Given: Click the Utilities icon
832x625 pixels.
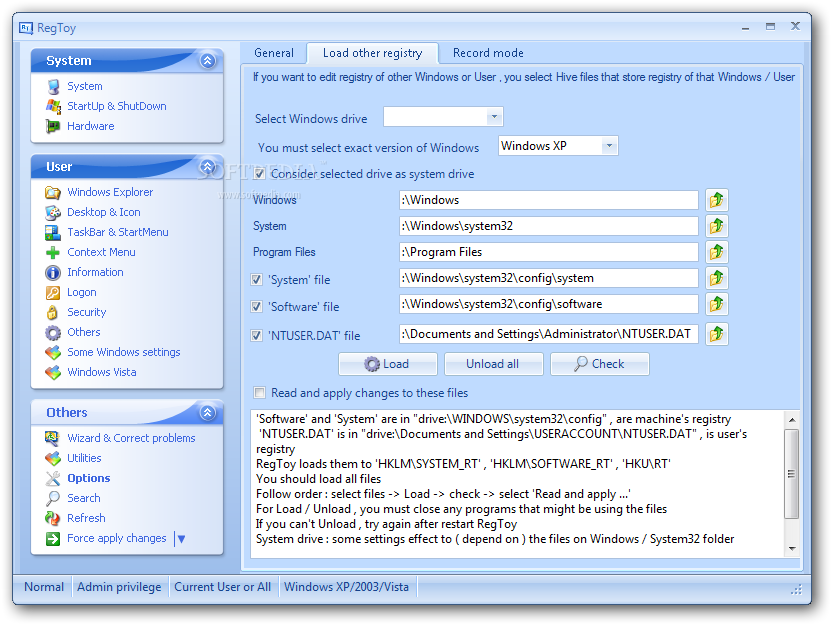Looking at the screenshot, I should coord(53,458).
